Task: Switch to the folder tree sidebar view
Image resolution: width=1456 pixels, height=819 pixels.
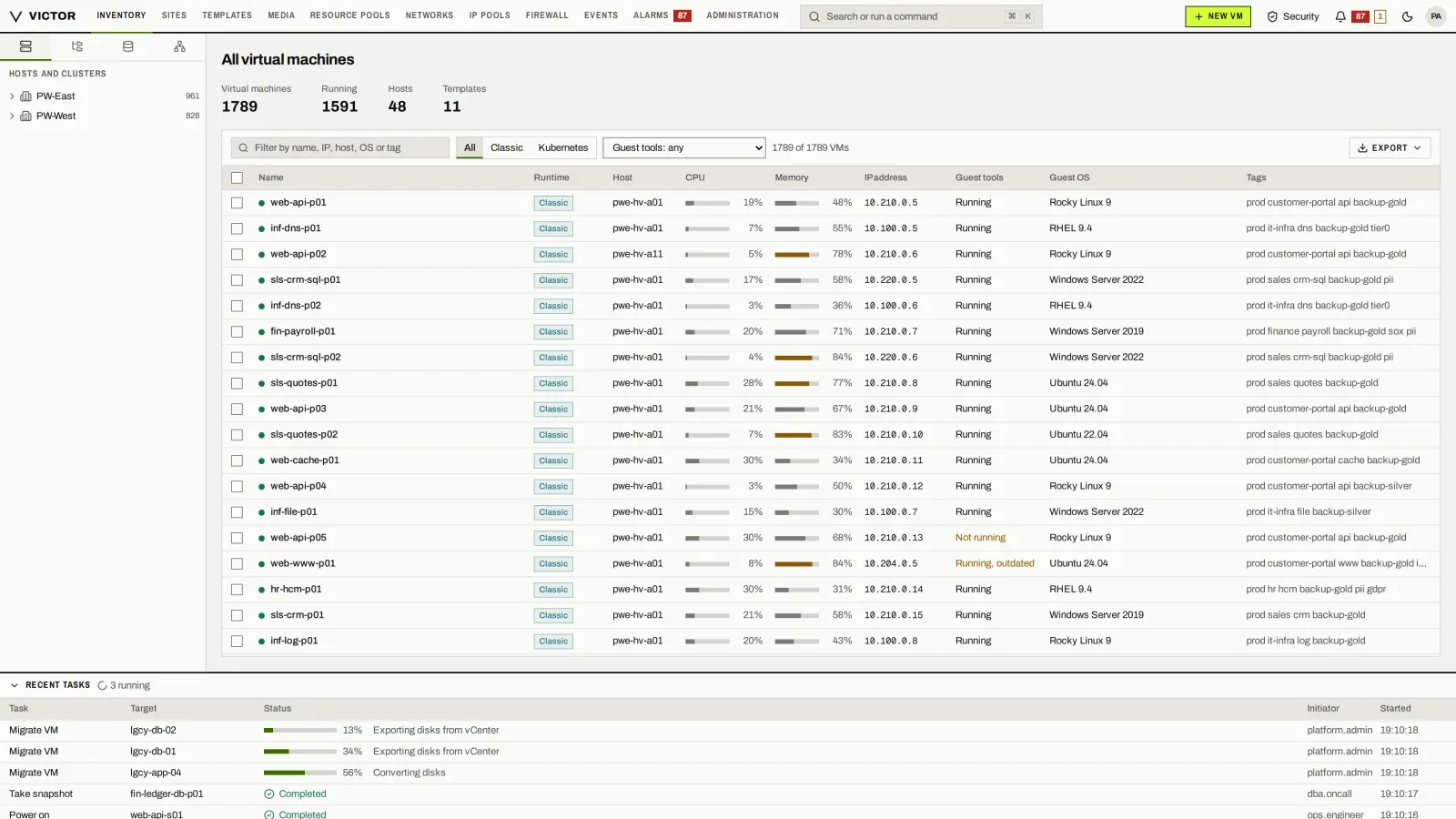Action: pos(77,46)
